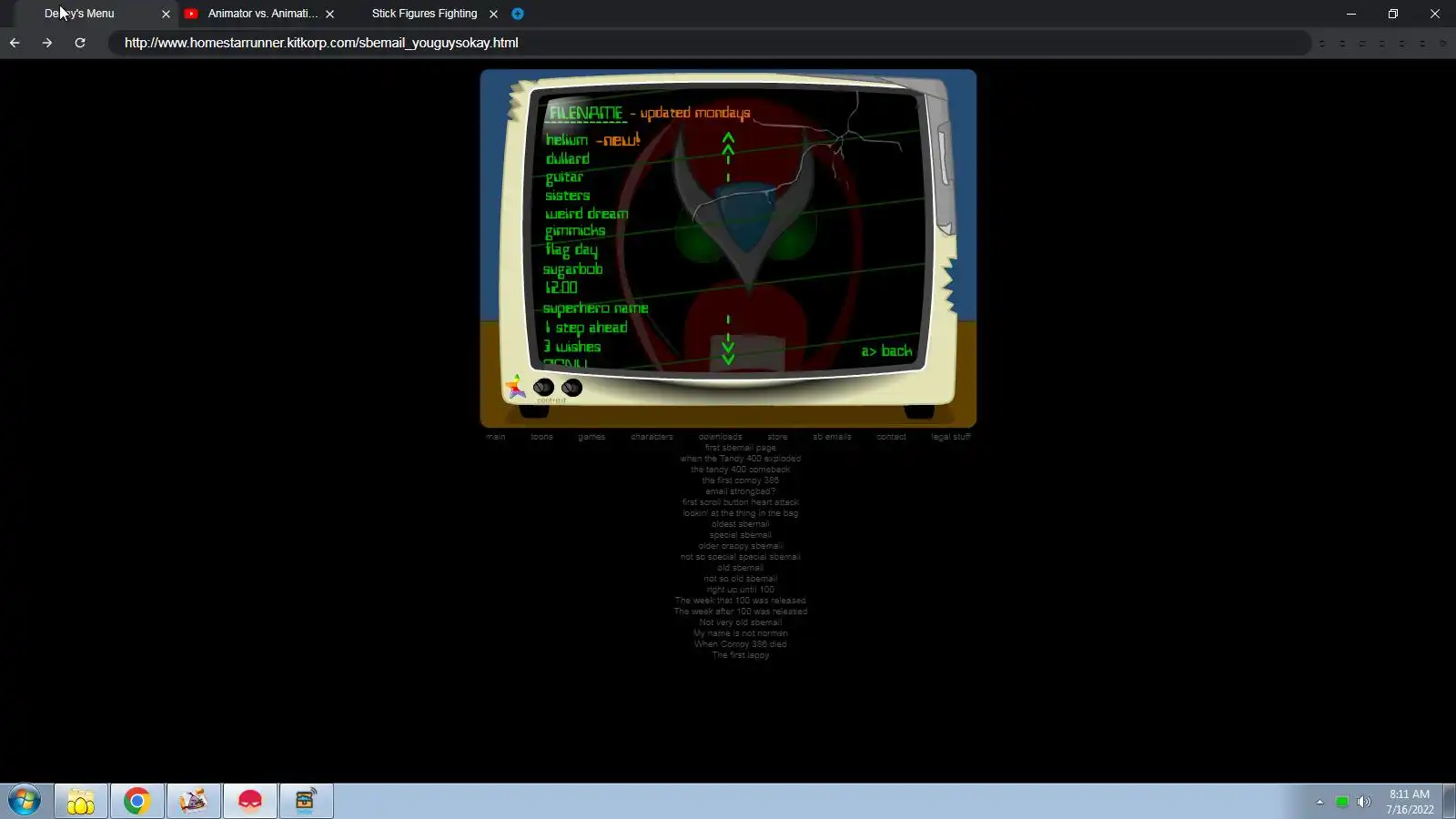Image resolution: width=1456 pixels, height=819 pixels.
Task: Go forward using the browser forward arrow
Action: click(47, 43)
